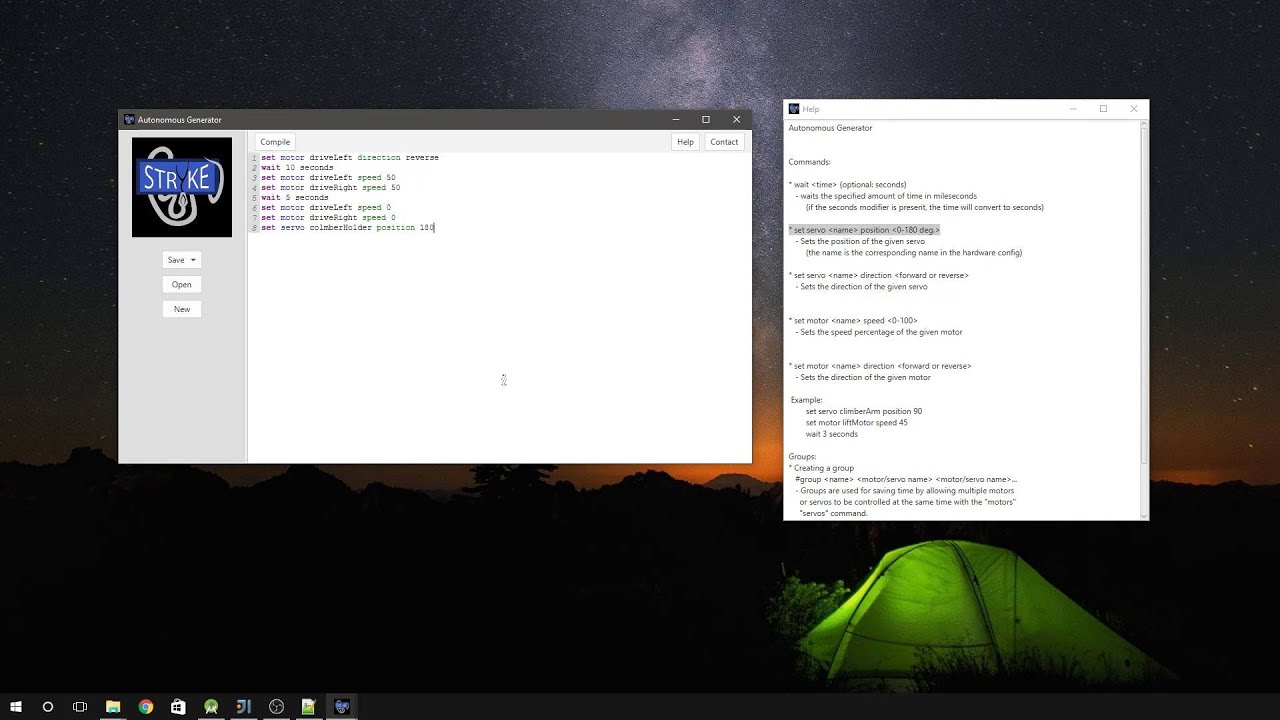Click the Compile button
1280x720 pixels.
click(275, 142)
